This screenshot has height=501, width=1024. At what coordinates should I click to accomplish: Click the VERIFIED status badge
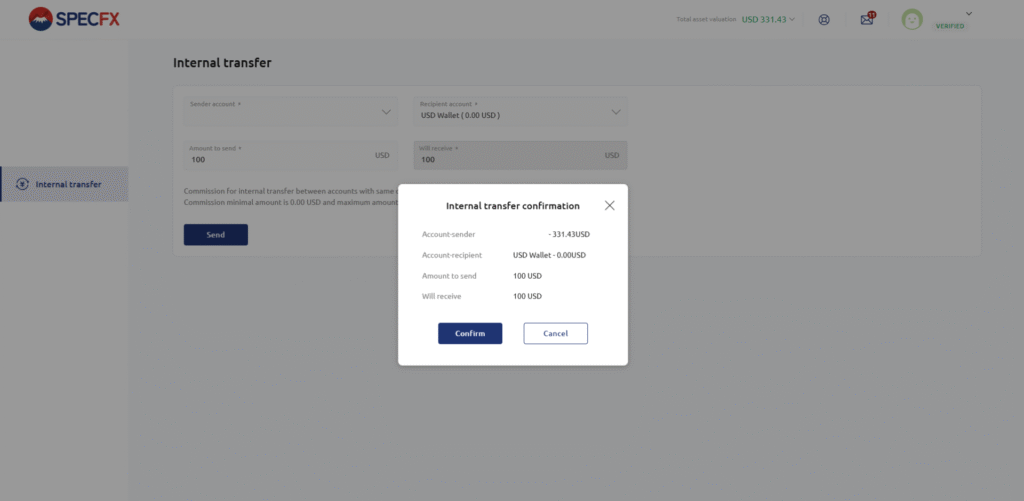(949, 26)
